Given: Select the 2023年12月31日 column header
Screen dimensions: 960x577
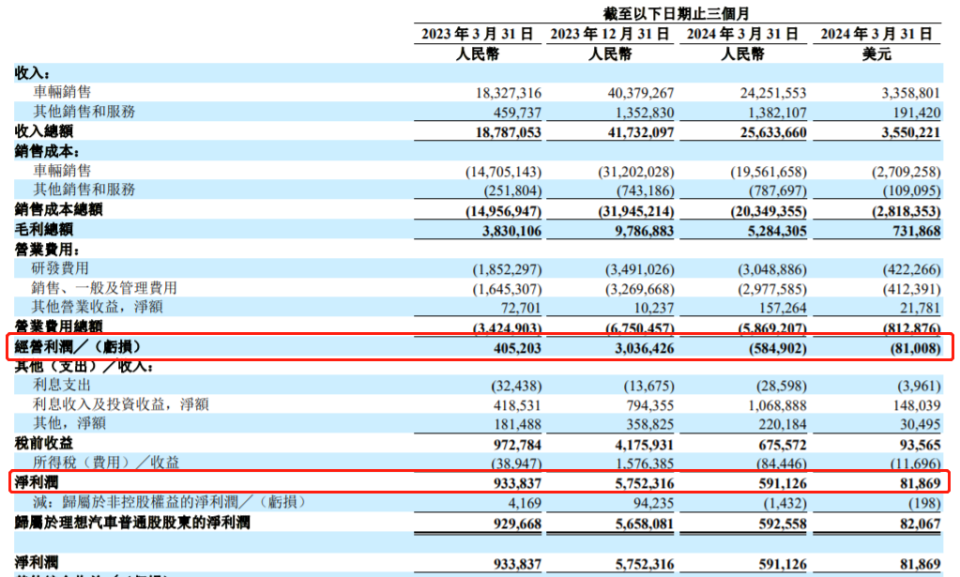Looking at the screenshot, I should [609, 33].
